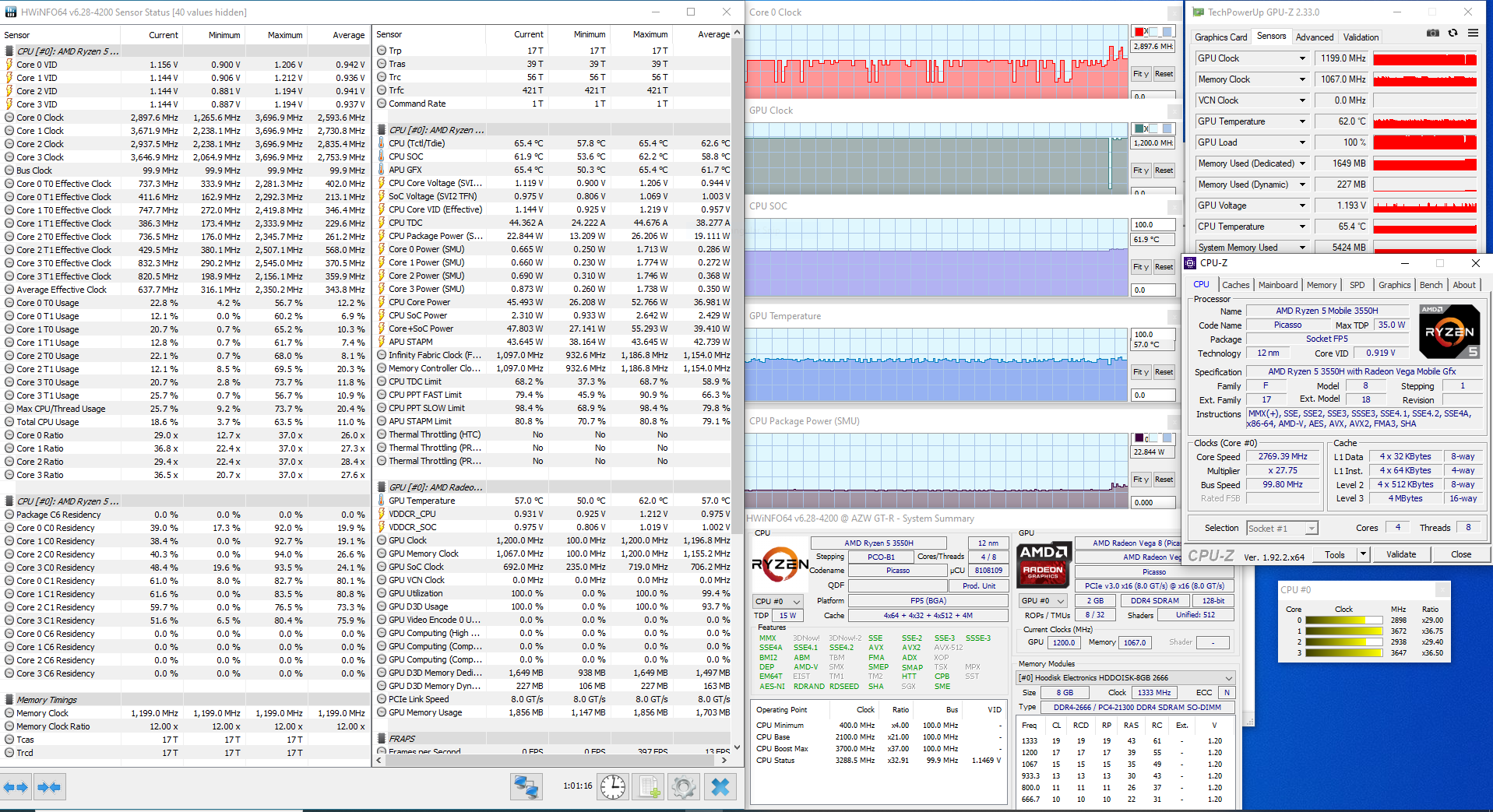This screenshot has height=812, width=1493.
Task: Click the circle icon beside Core 0 Clock
Action: pos(9,118)
